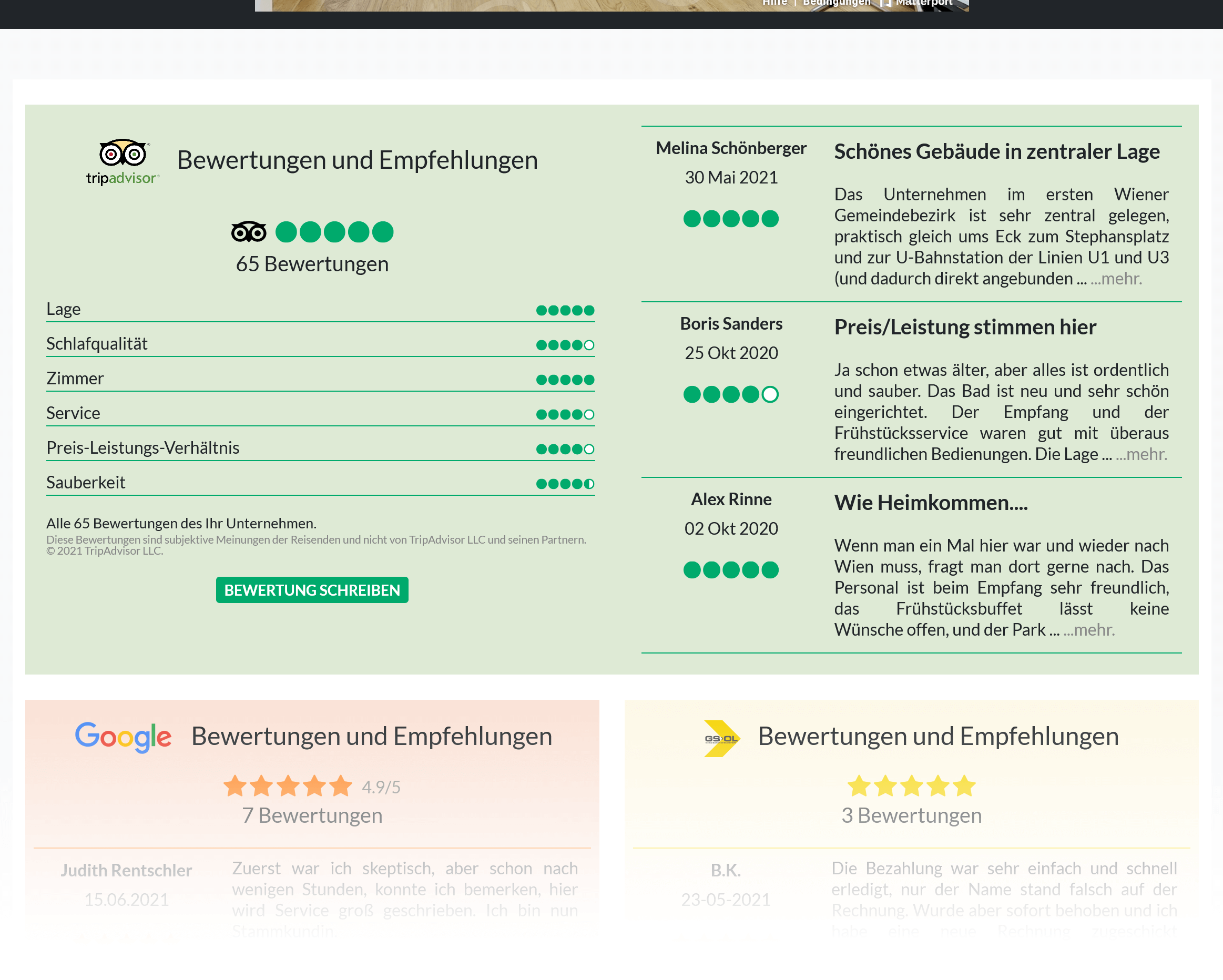Open the '65 Bewertungen' count link
This screenshot has width=1223, height=980.
pyautogui.click(x=312, y=264)
